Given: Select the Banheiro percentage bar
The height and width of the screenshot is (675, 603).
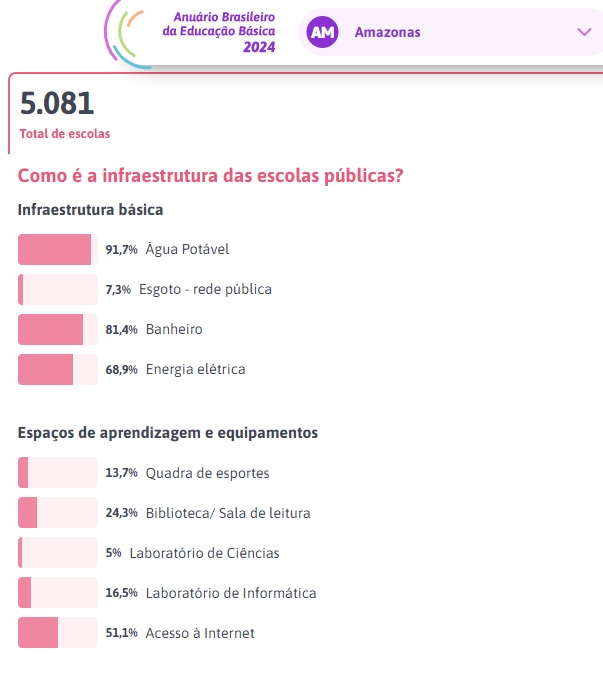Looking at the screenshot, I should (x=58, y=329).
